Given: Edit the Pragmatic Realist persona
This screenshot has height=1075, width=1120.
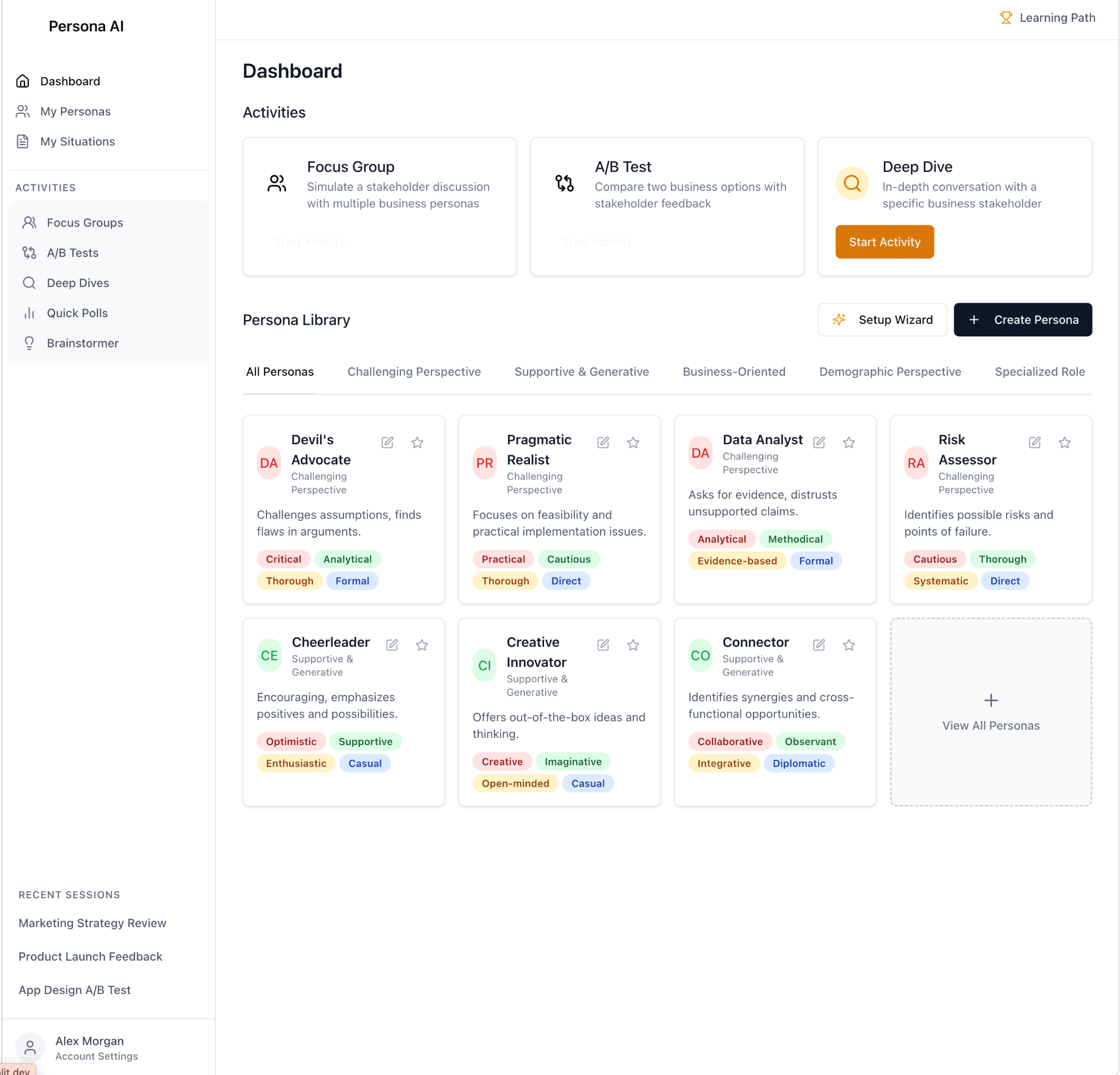Looking at the screenshot, I should point(603,443).
